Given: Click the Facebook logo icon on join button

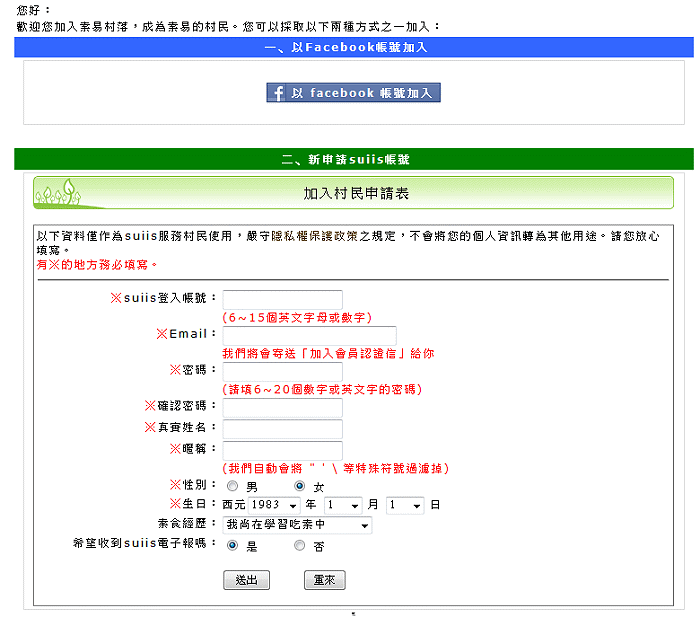Looking at the screenshot, I should tap(277, 93).
